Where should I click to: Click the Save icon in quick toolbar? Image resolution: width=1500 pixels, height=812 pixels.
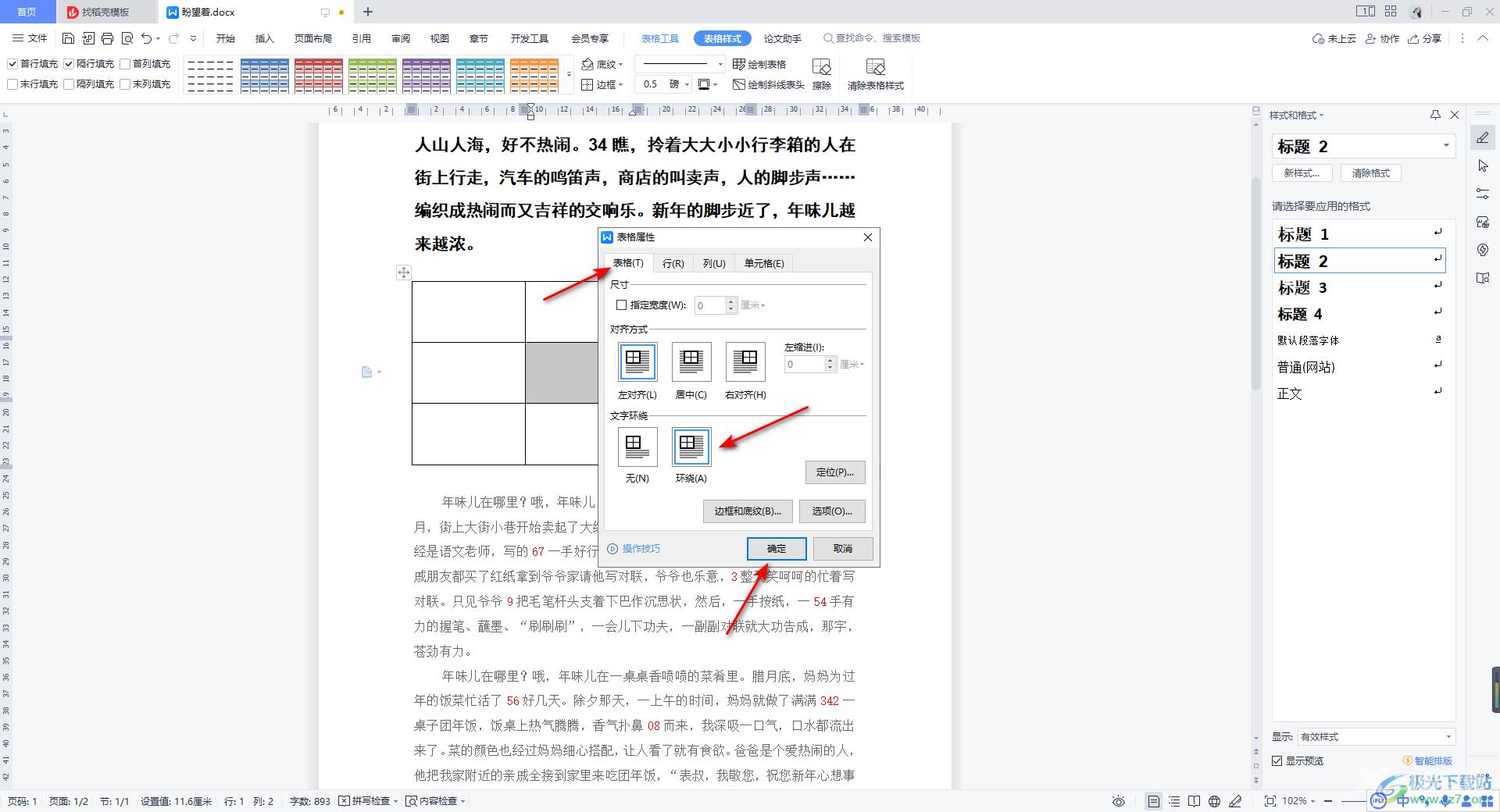68,38
